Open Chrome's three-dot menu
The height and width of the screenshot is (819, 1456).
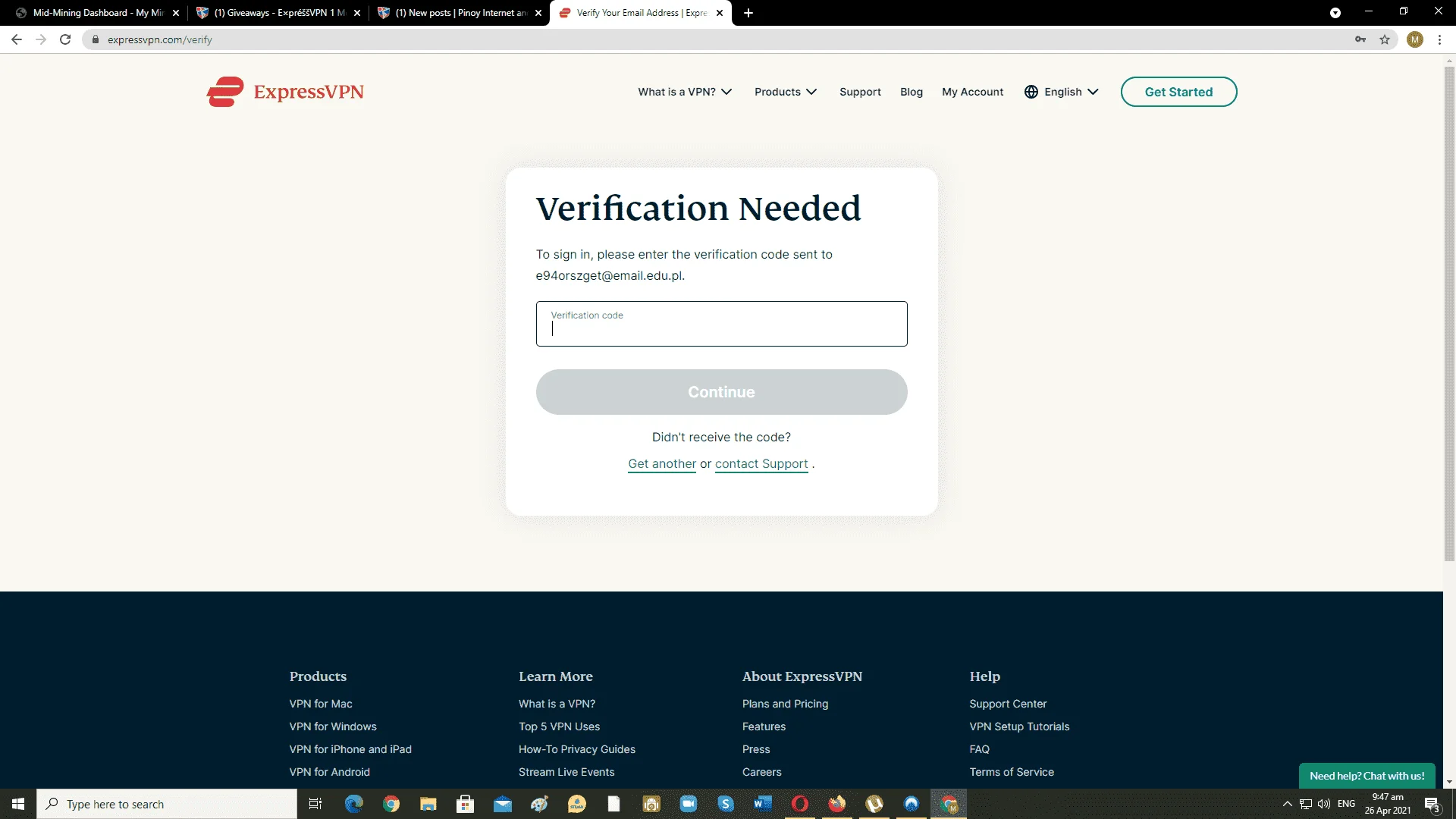[x=1439, y=39]
